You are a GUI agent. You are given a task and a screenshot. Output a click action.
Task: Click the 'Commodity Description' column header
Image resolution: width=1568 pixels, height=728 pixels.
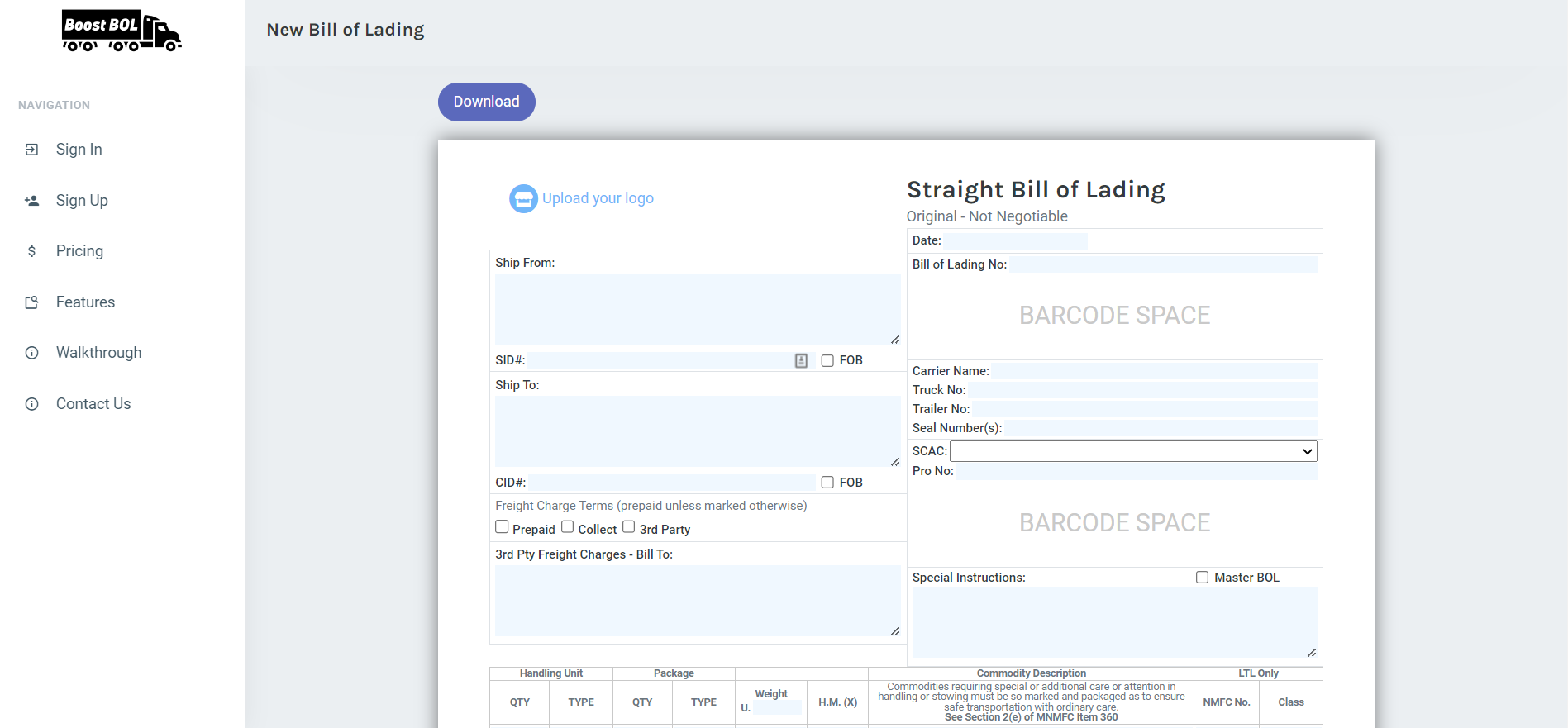coord(1032,673)
